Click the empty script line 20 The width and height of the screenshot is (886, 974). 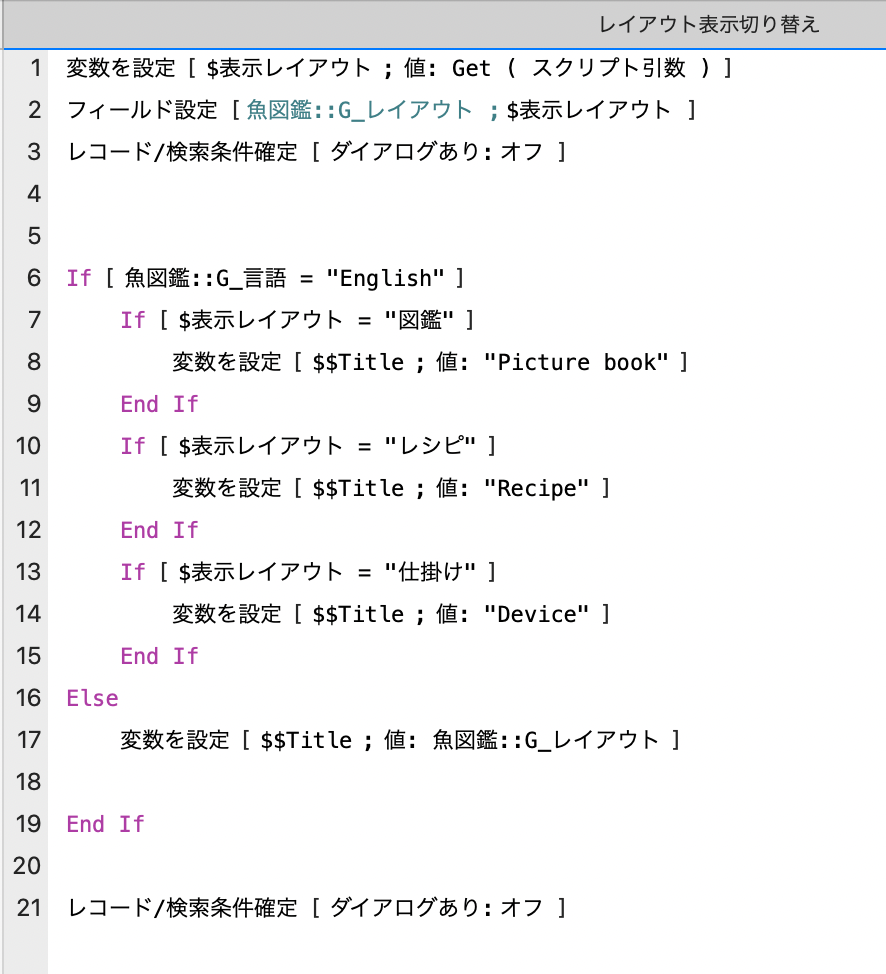pyautogui.click(x=466, y=866)
